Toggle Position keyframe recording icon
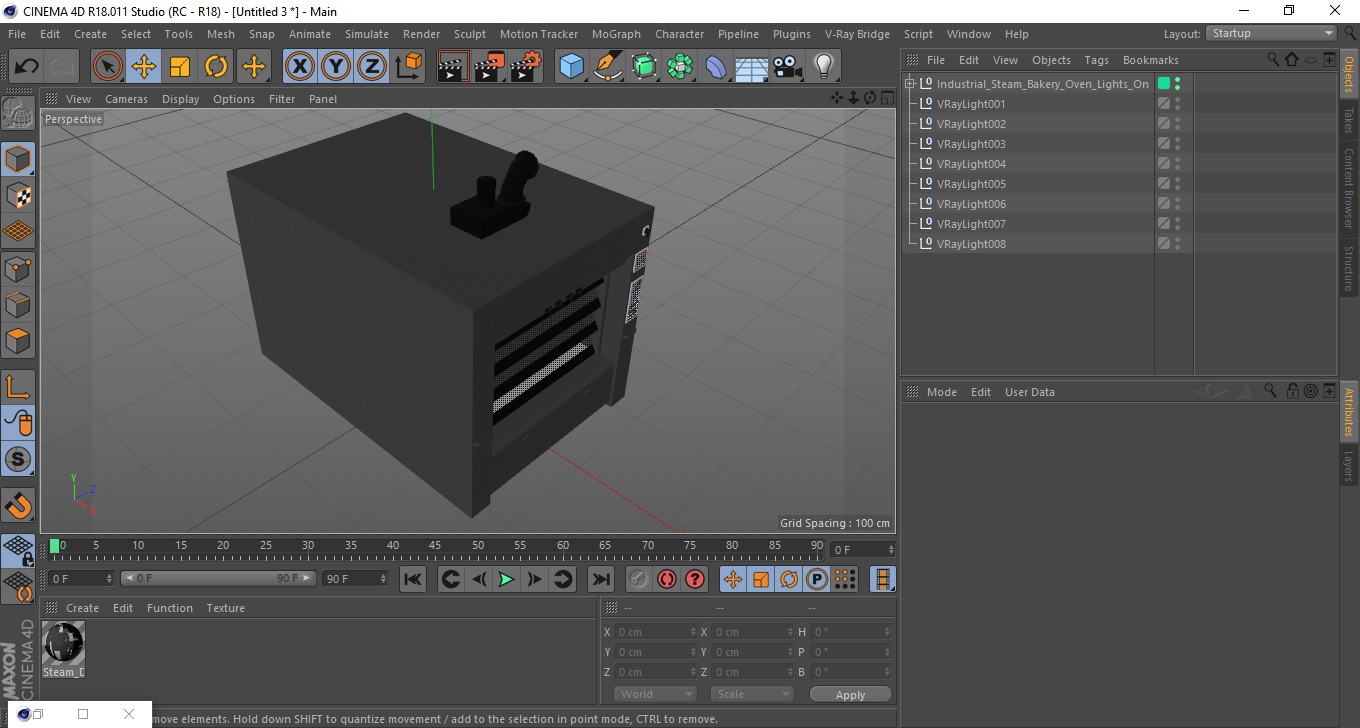The image size is (1360, 728). pyautogui.click(x=733, y=579)
